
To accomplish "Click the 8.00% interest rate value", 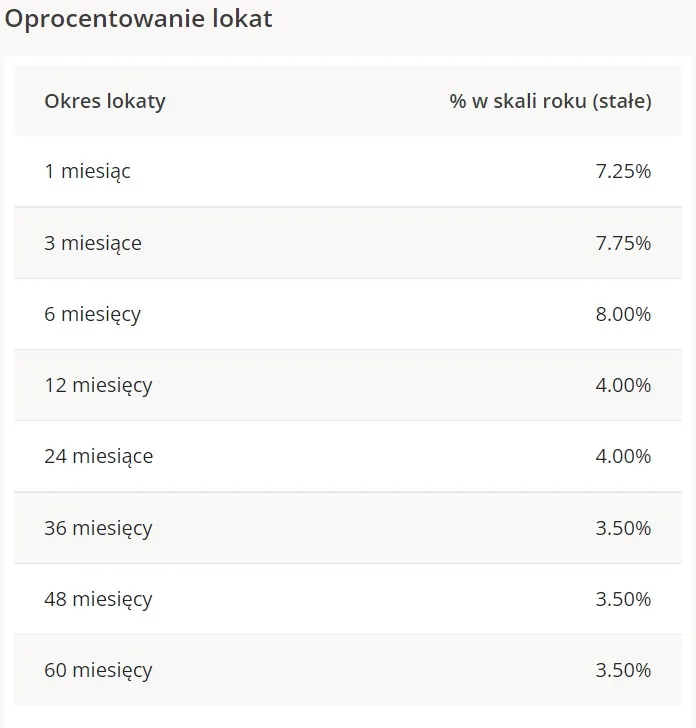I will [x=623, y=314].
